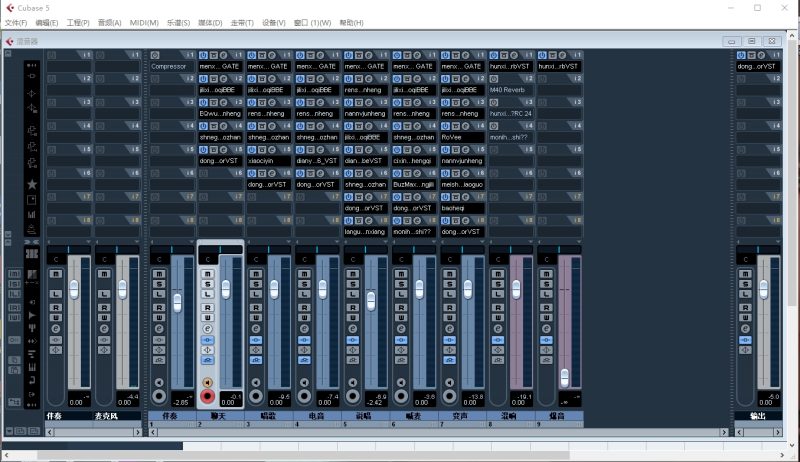The height and width of the screenshot is (462, 800).
Task: Record-enable the 变声 channel
Action: (449, 396)
